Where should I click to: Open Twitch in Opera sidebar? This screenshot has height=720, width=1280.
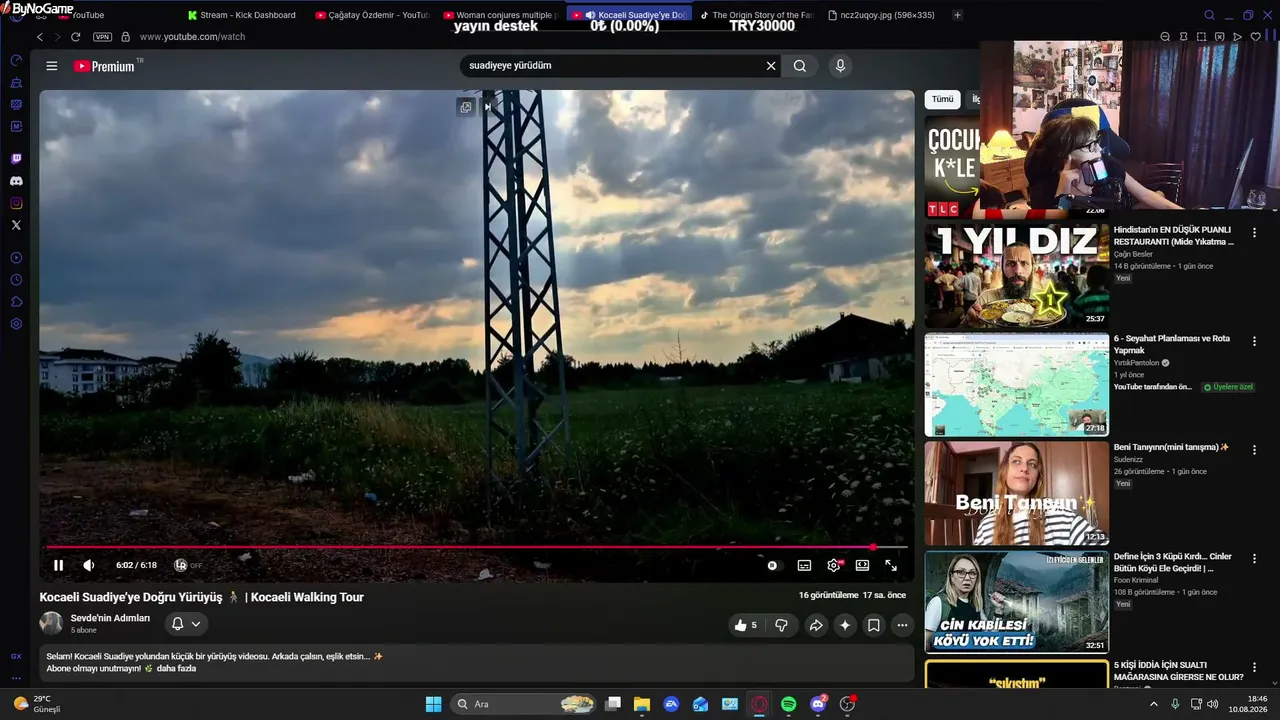pyautogui.click(x=16, y=159)
